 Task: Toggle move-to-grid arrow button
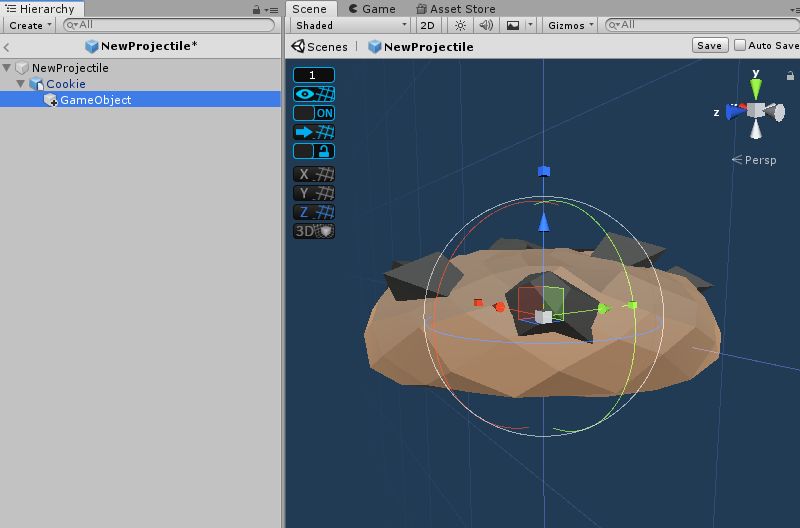point(314,132)
